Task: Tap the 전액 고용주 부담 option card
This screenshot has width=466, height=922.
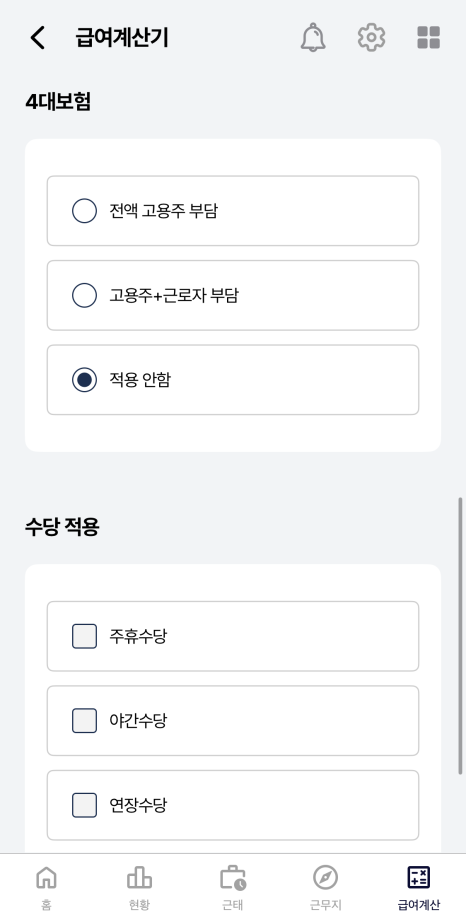Action: pos(233,211)
